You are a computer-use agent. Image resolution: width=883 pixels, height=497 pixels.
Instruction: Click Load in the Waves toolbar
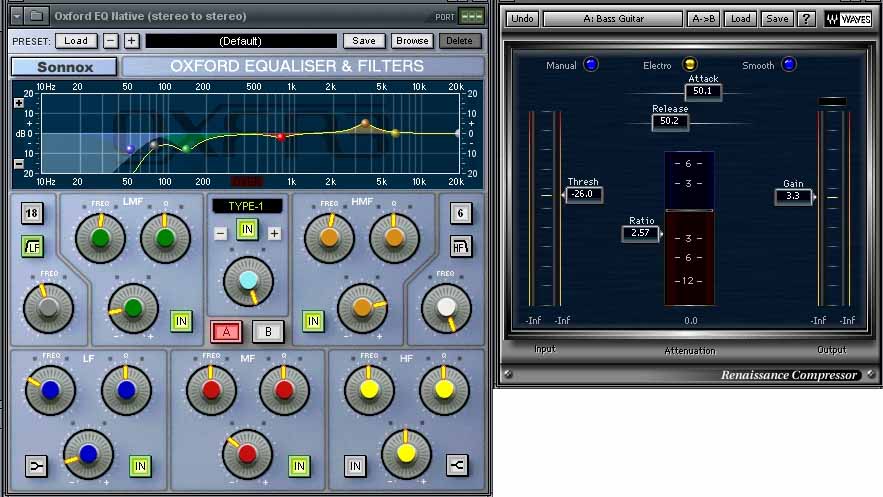point(741,19)
